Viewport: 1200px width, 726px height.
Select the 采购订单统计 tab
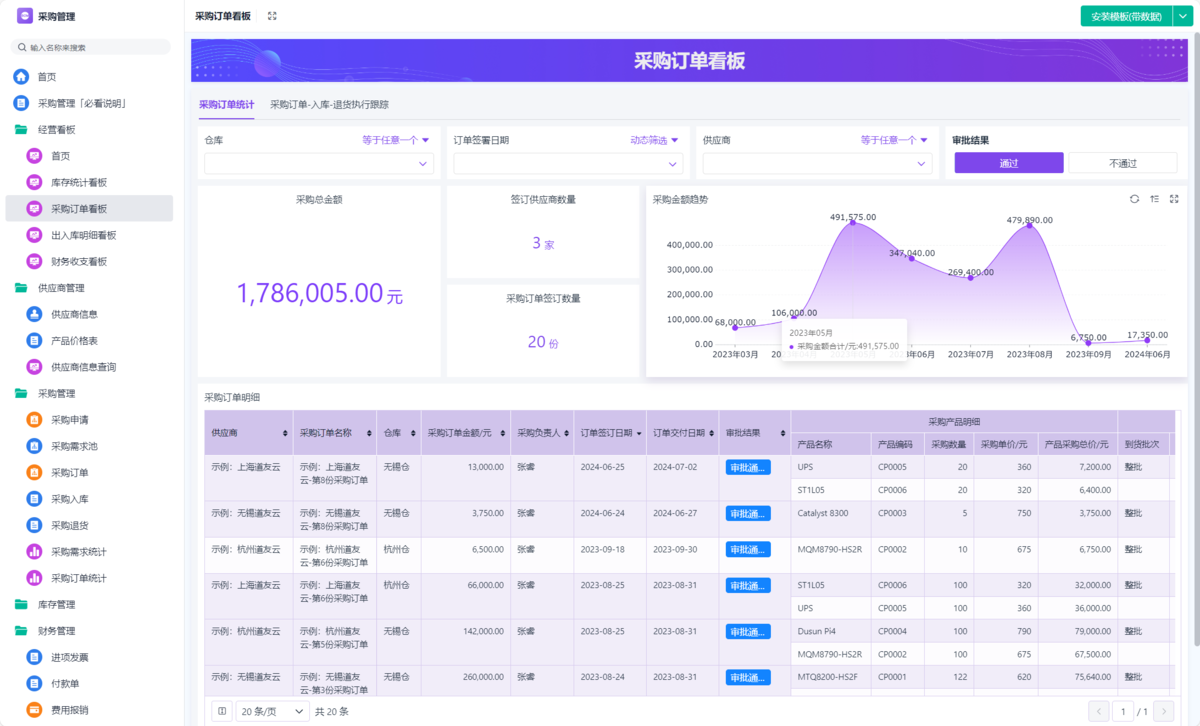coord(226,104)
